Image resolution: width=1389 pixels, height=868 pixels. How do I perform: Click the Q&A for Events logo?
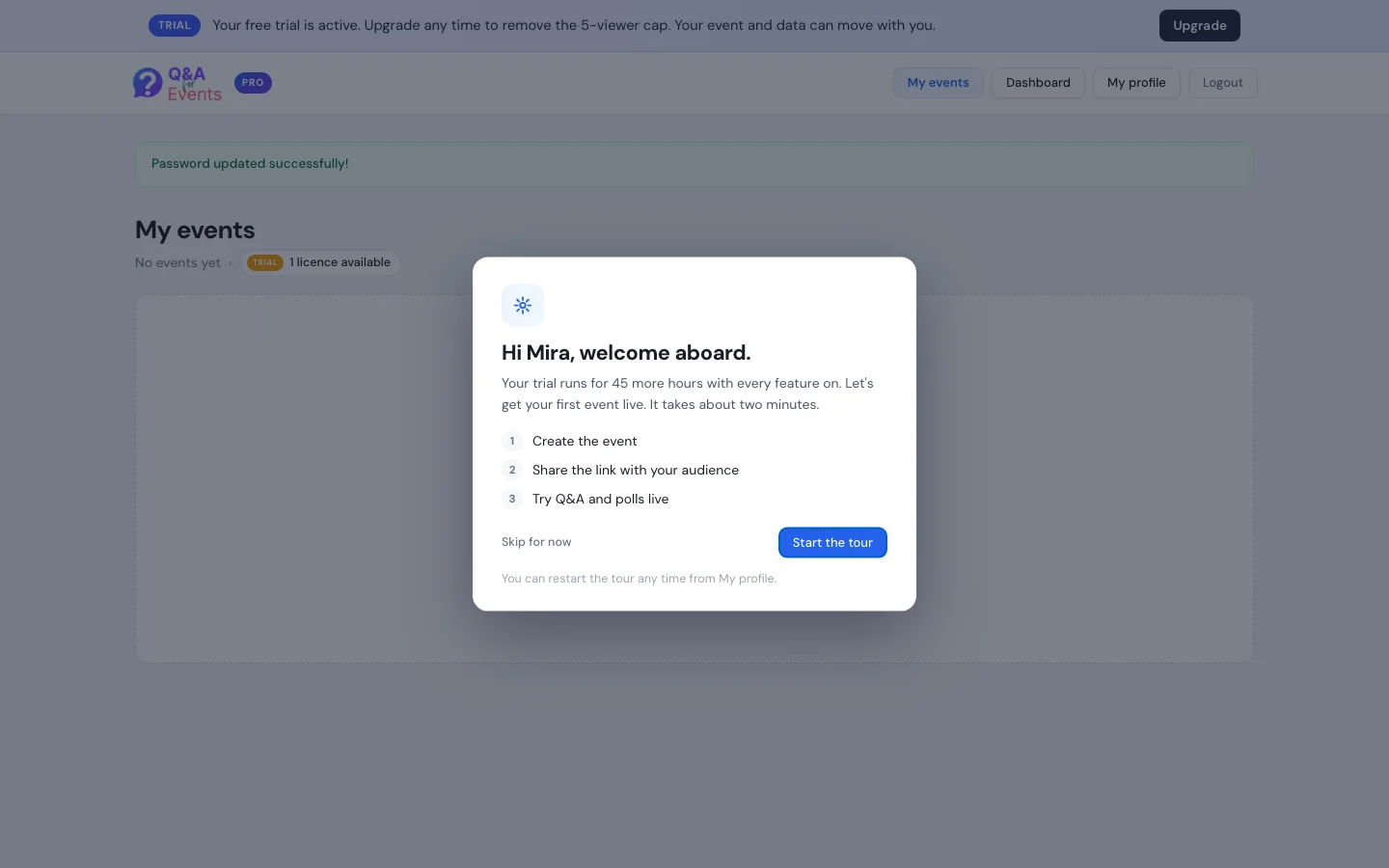coord(177,83)
